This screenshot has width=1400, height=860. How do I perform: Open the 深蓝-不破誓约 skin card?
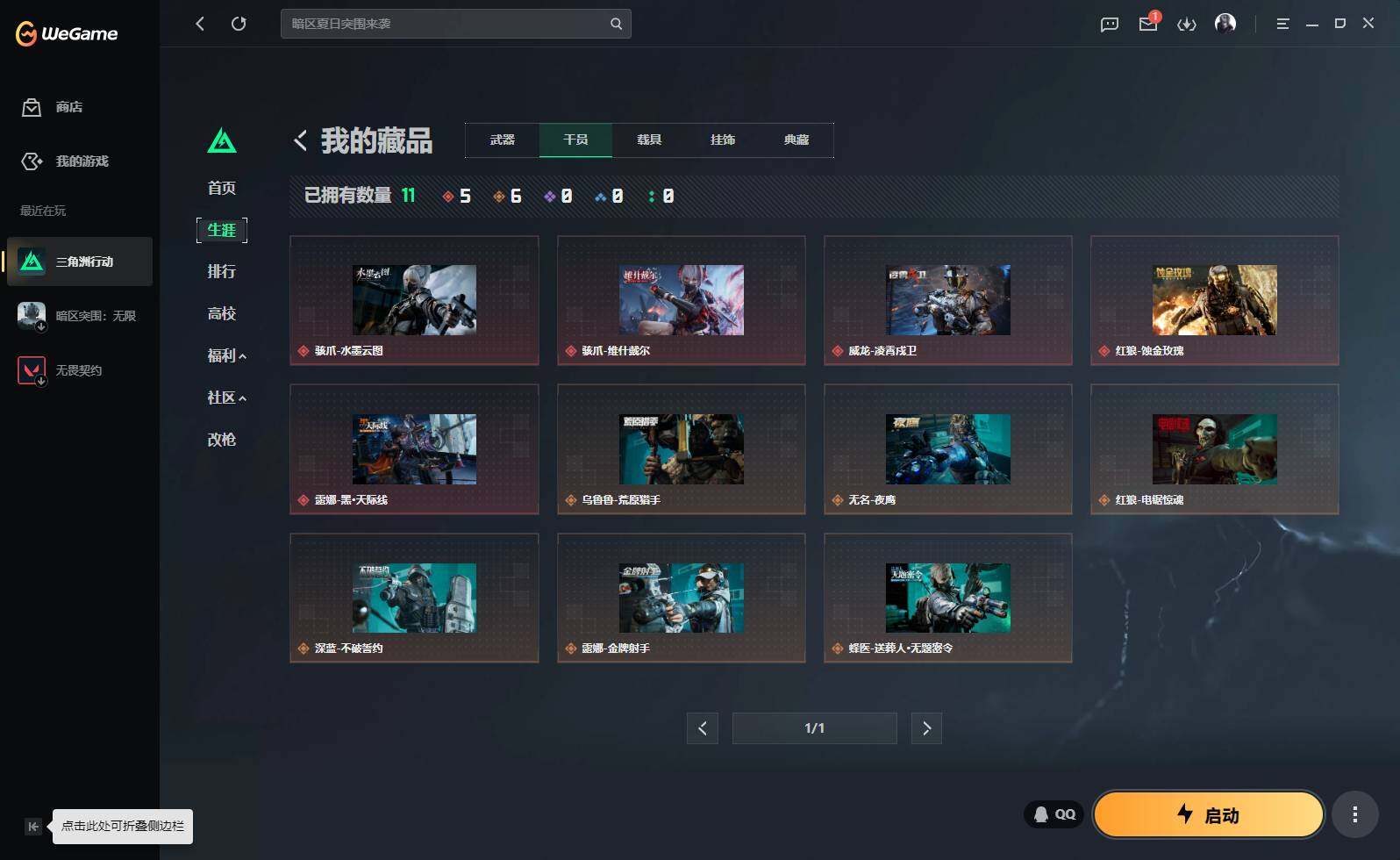coord(414,598)
